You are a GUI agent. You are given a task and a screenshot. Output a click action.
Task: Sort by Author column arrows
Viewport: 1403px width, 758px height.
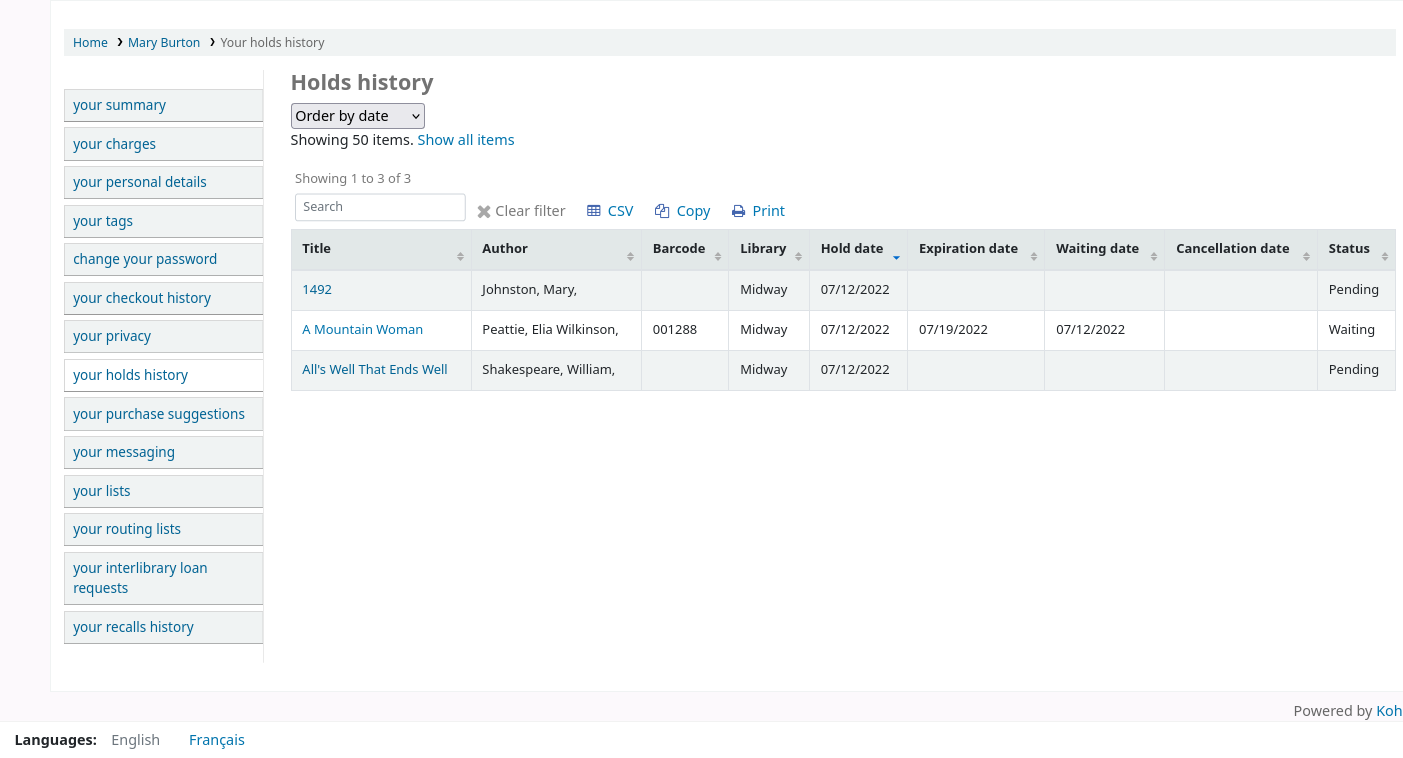click(x=630, y=257)
